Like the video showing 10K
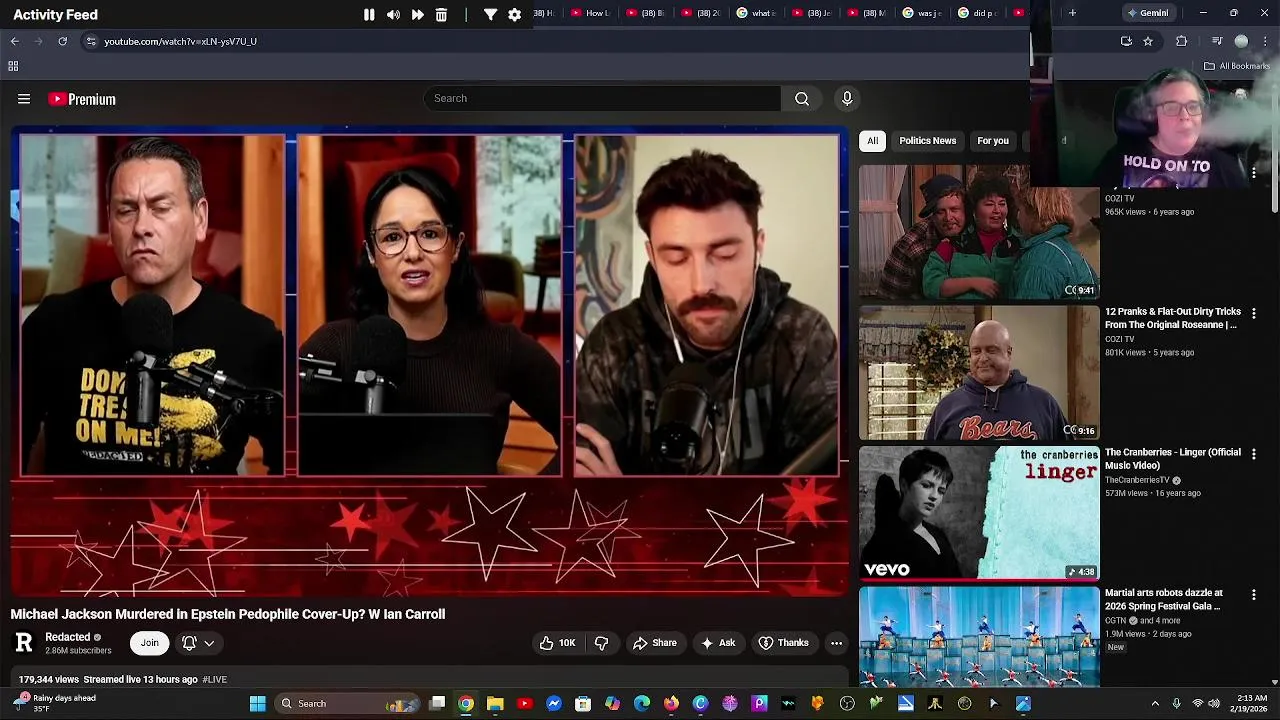 [558, 643]
